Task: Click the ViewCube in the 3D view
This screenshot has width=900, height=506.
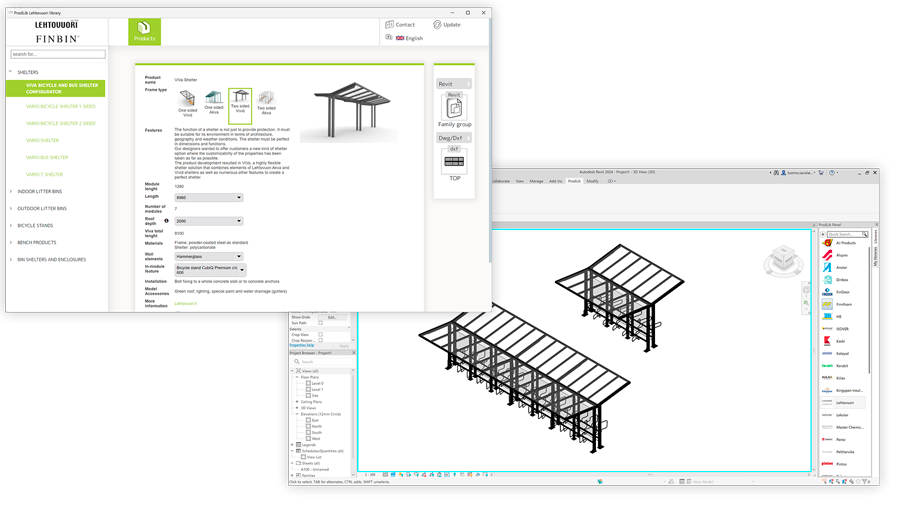Action: click(781, 263)
